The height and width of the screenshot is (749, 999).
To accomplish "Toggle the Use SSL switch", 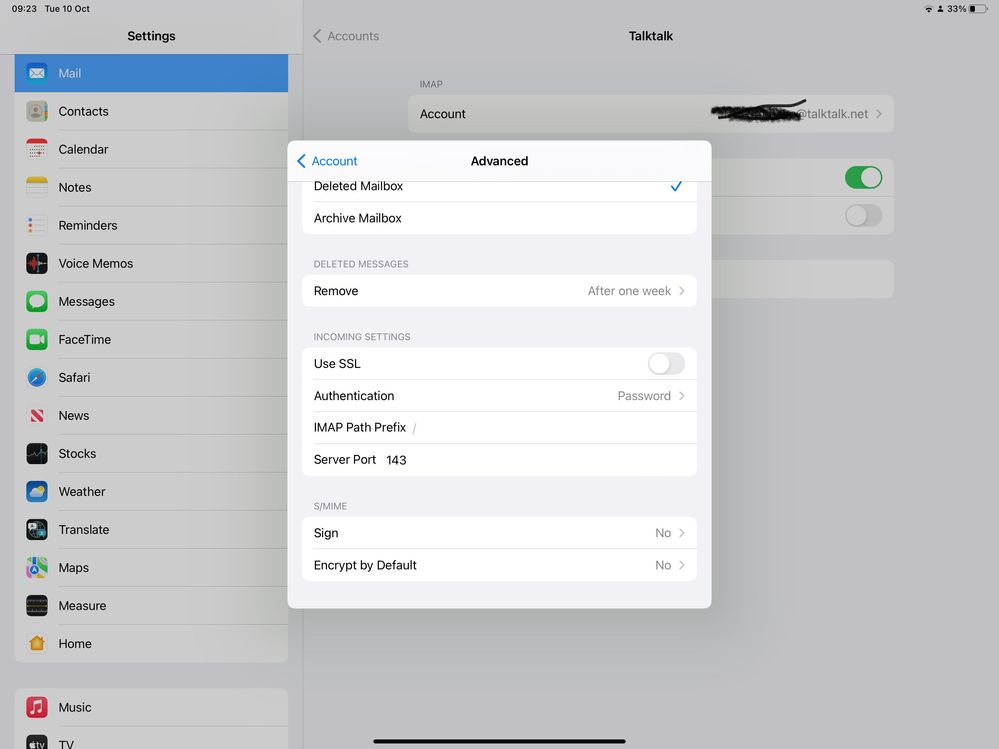I will tap(666, 364).
